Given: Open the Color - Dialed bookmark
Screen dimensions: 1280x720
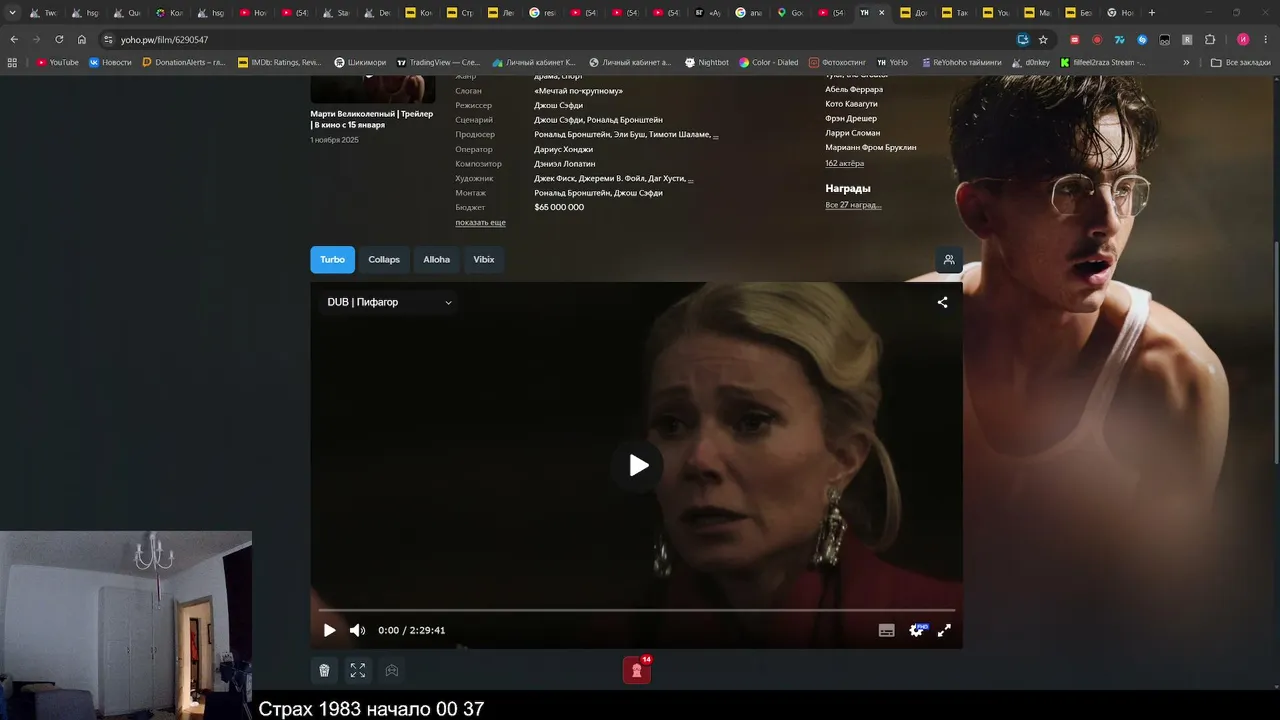Looking at the screenshot, I should [x=768, y=62].
